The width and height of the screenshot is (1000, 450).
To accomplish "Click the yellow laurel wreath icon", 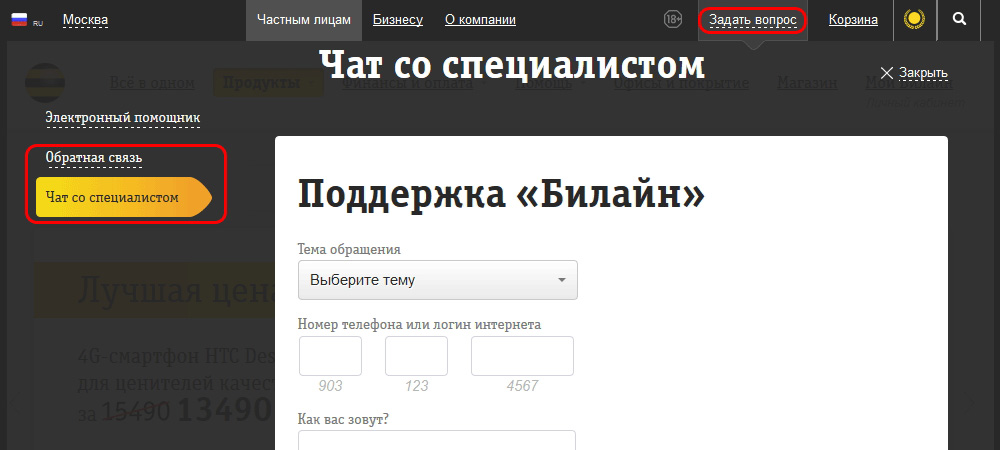I will pos(913,19).
